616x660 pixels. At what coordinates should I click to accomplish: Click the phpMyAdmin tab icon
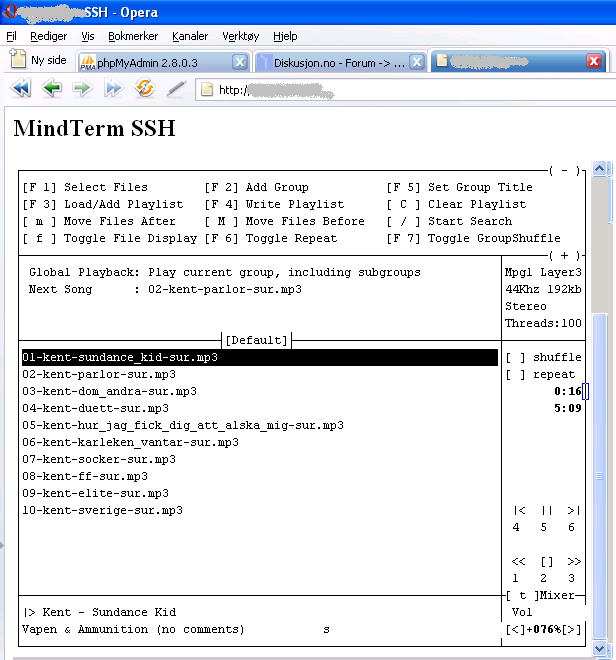tap(88, 62)
